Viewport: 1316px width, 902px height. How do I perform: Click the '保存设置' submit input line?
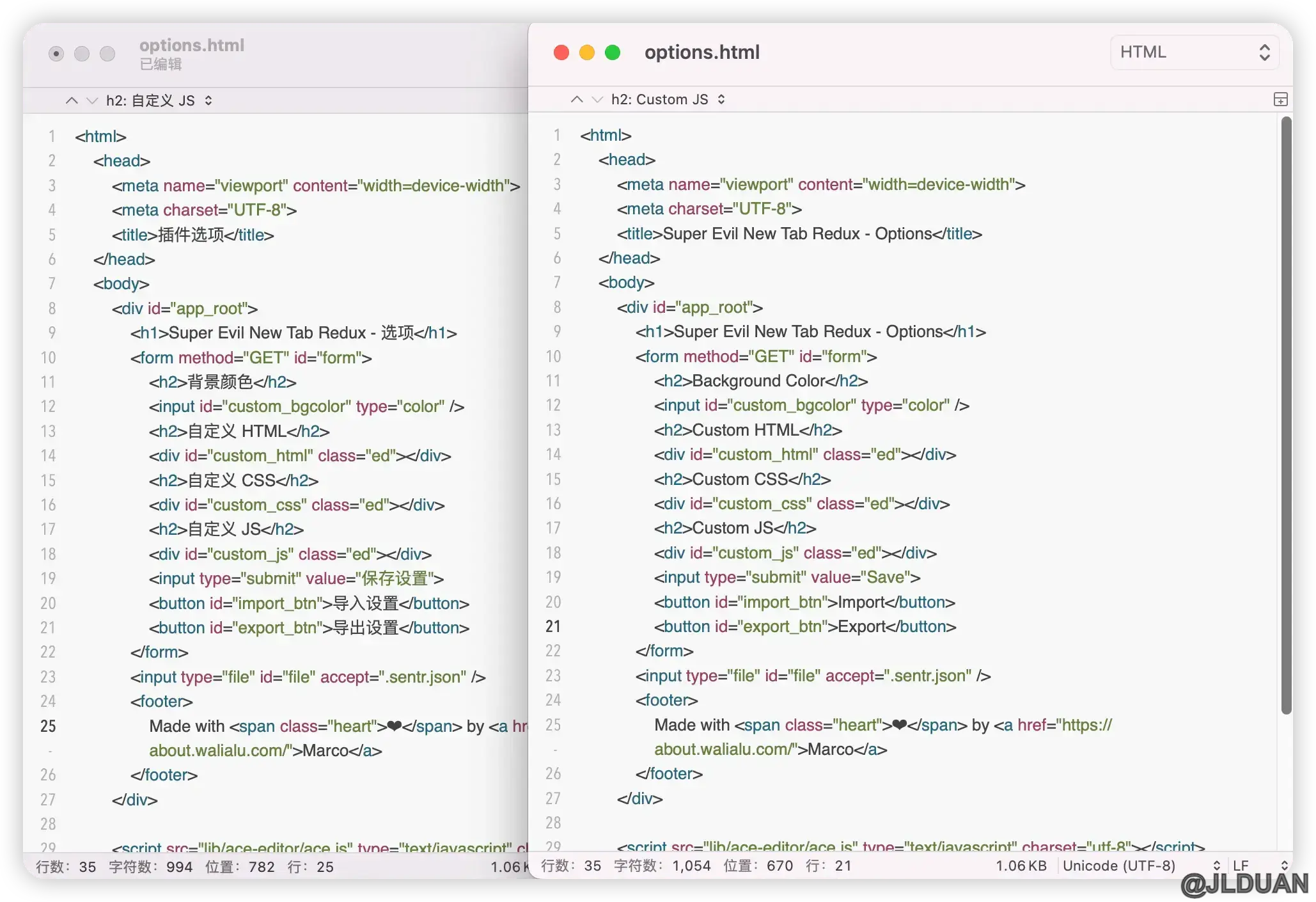(x=296, y=578)
